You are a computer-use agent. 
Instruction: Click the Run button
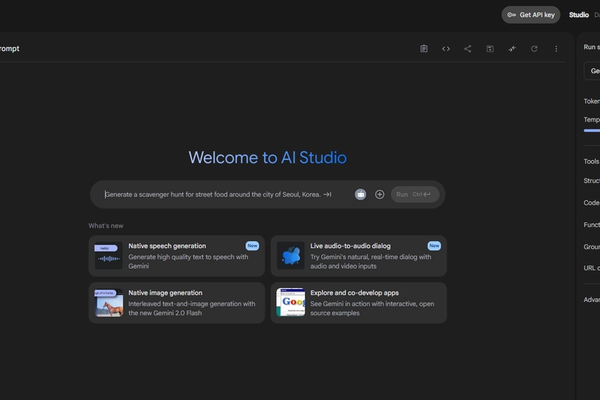click(415, 194)
